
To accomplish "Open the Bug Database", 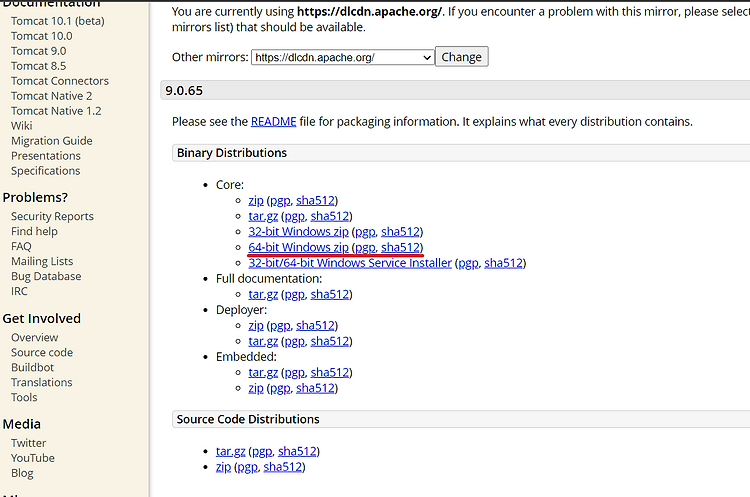I will pos(46,276).
